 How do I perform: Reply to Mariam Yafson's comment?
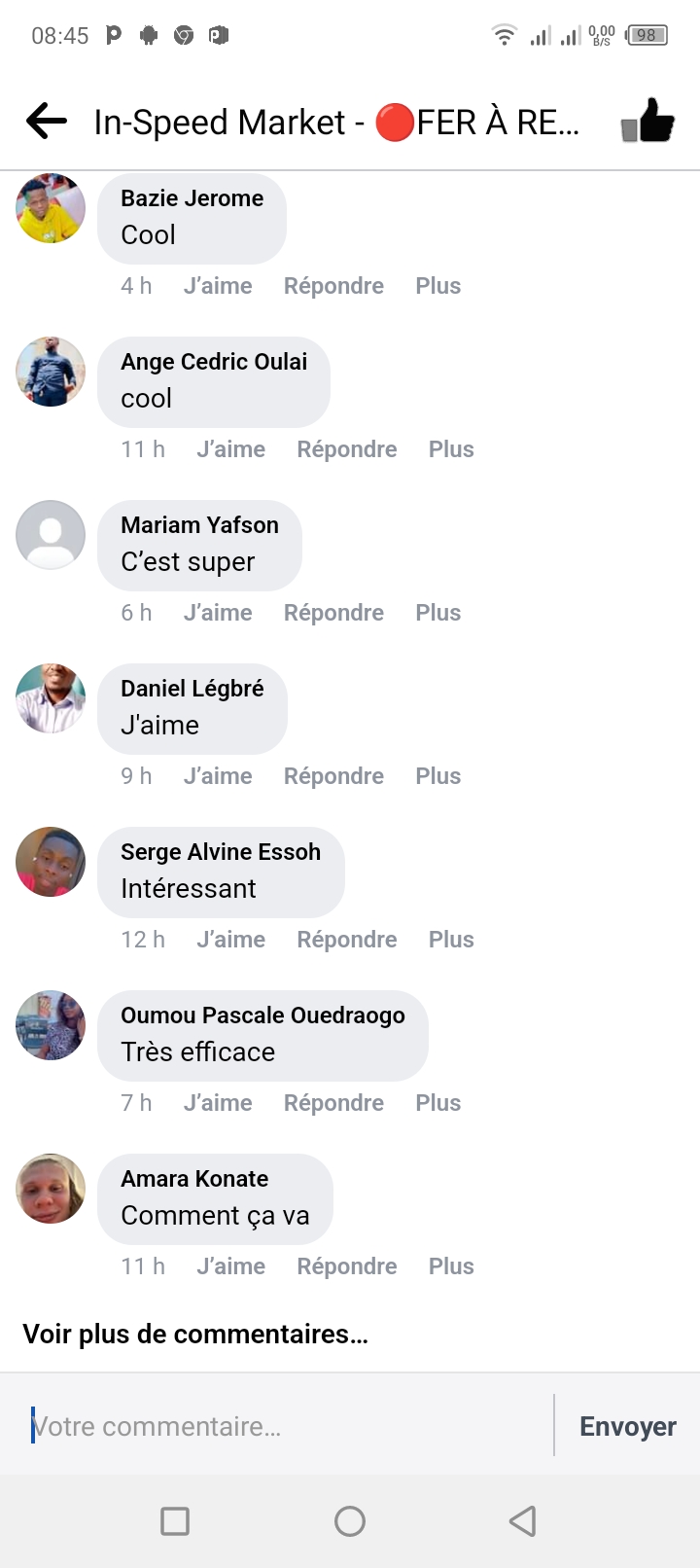(333, 613)
